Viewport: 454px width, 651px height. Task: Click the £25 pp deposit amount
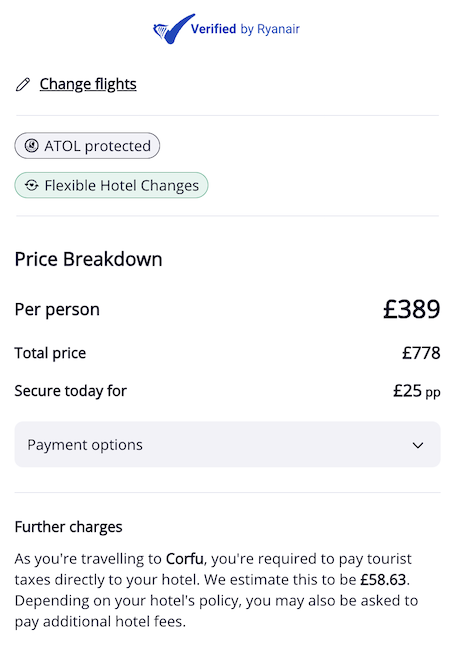tap(417, 391)
